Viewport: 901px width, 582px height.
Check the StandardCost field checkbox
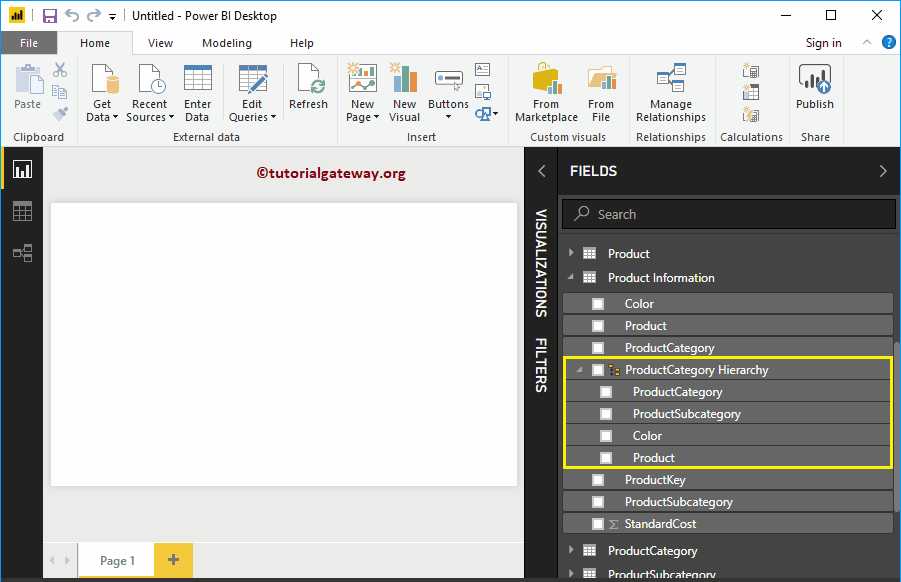click(598, 524)
